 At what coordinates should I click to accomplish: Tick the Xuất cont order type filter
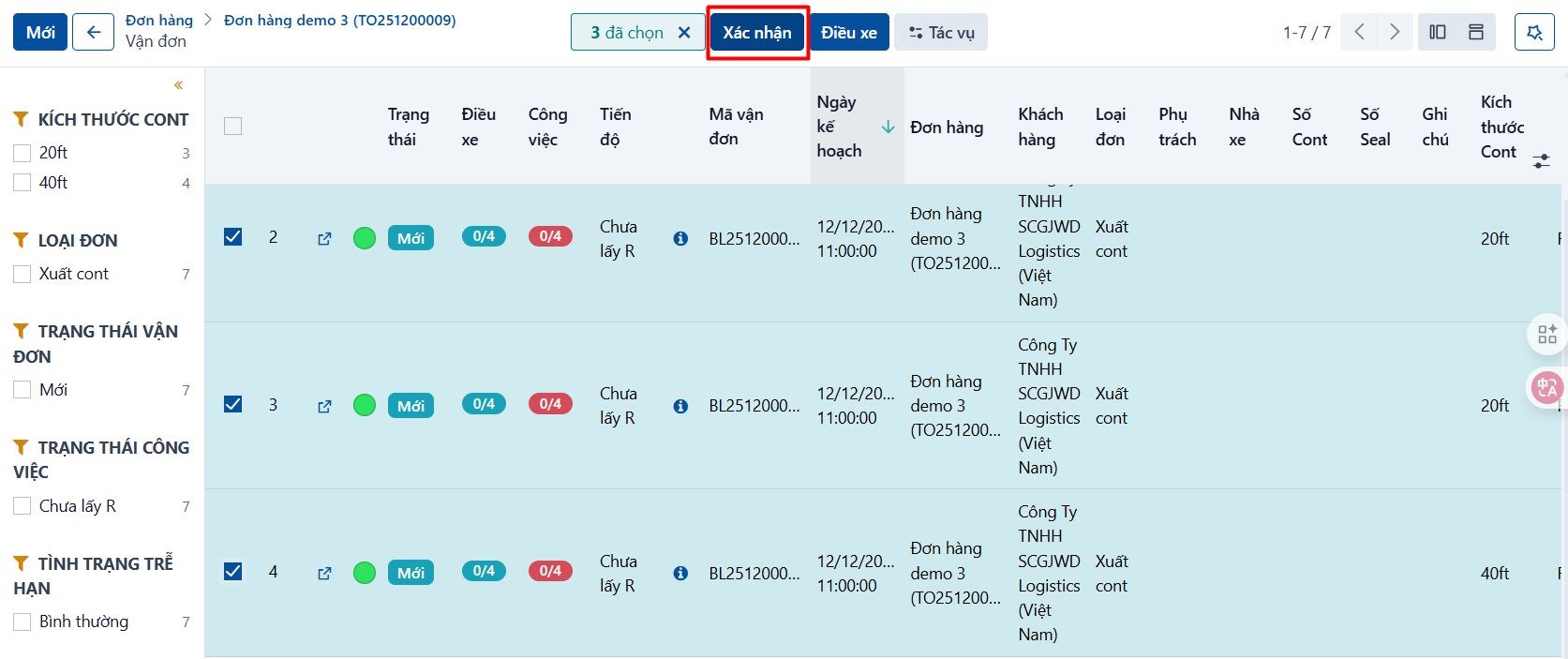22,274
